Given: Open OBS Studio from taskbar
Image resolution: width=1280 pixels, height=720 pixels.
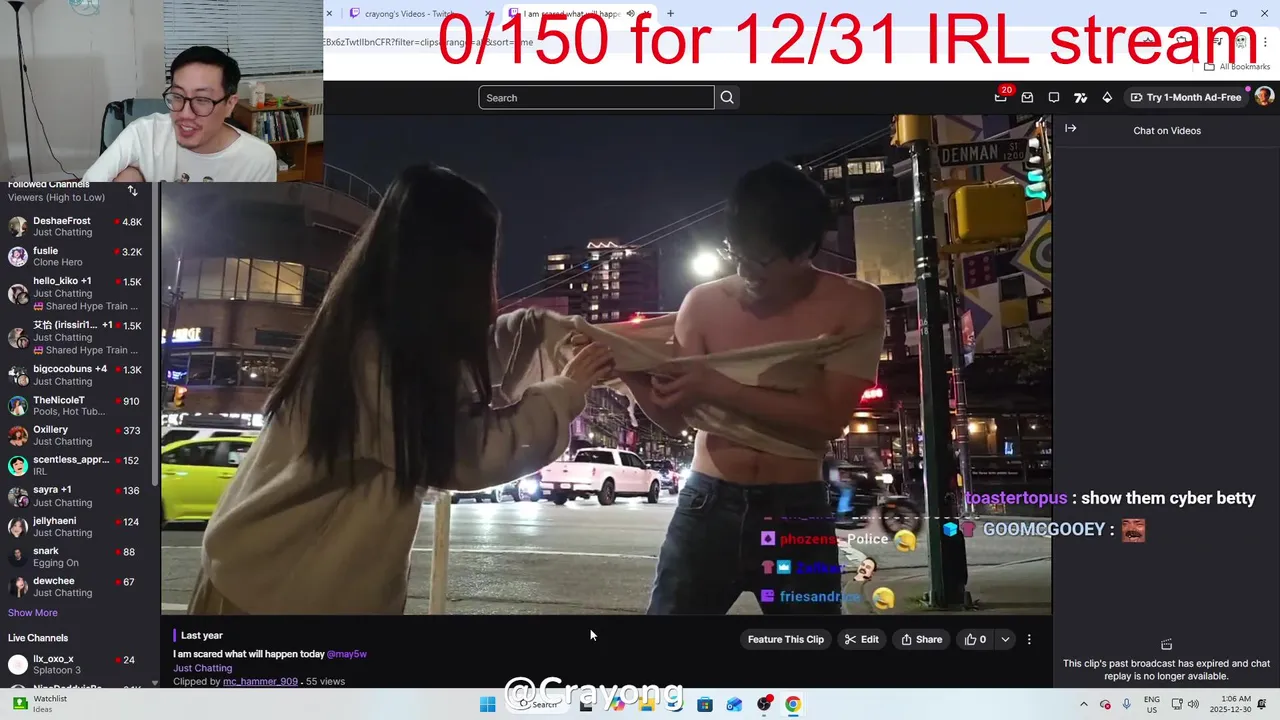Looking at the screenshot, I should click(x=764, y=704).
